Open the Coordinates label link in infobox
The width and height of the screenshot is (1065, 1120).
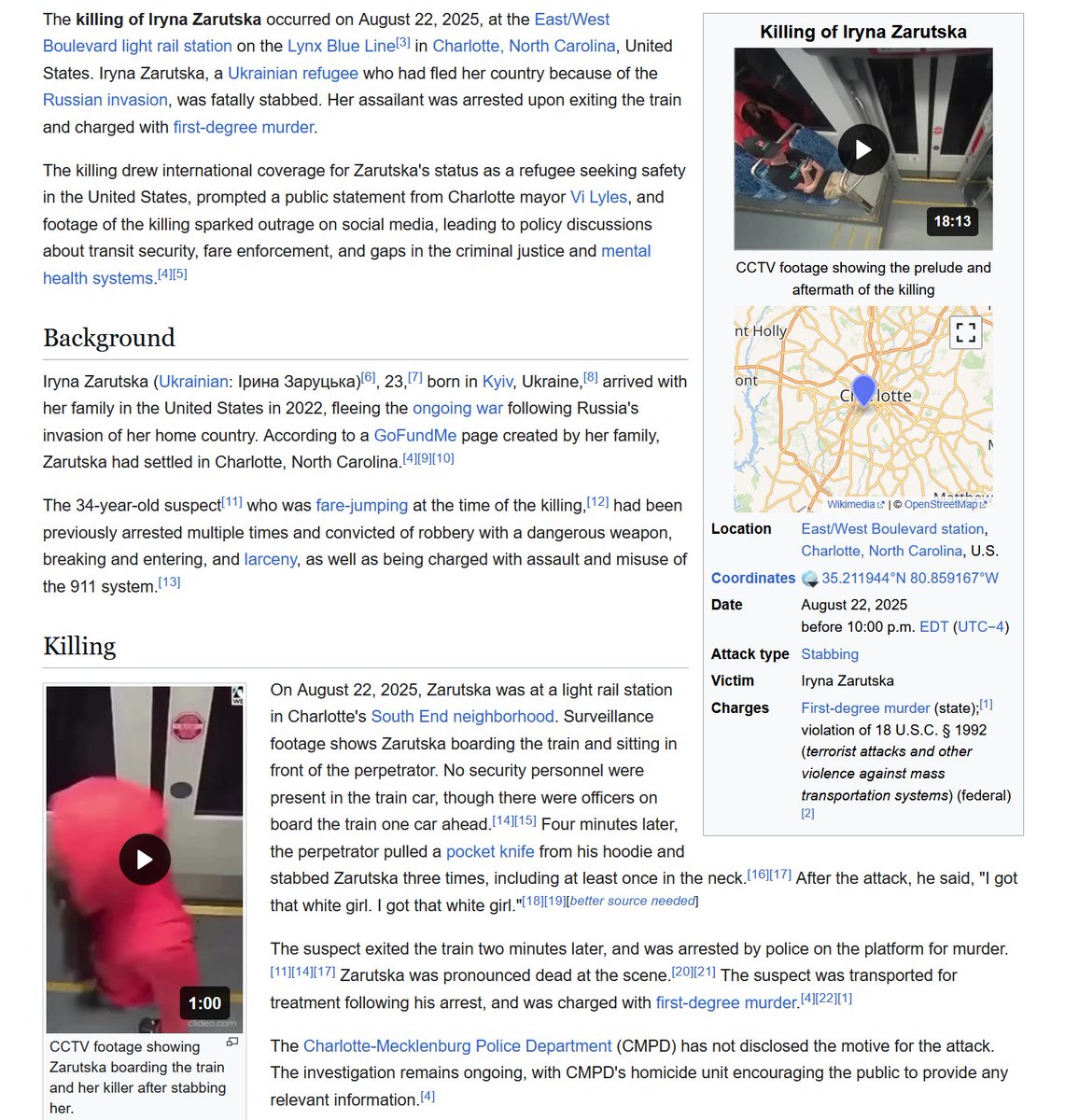click(x=753, y=578)
